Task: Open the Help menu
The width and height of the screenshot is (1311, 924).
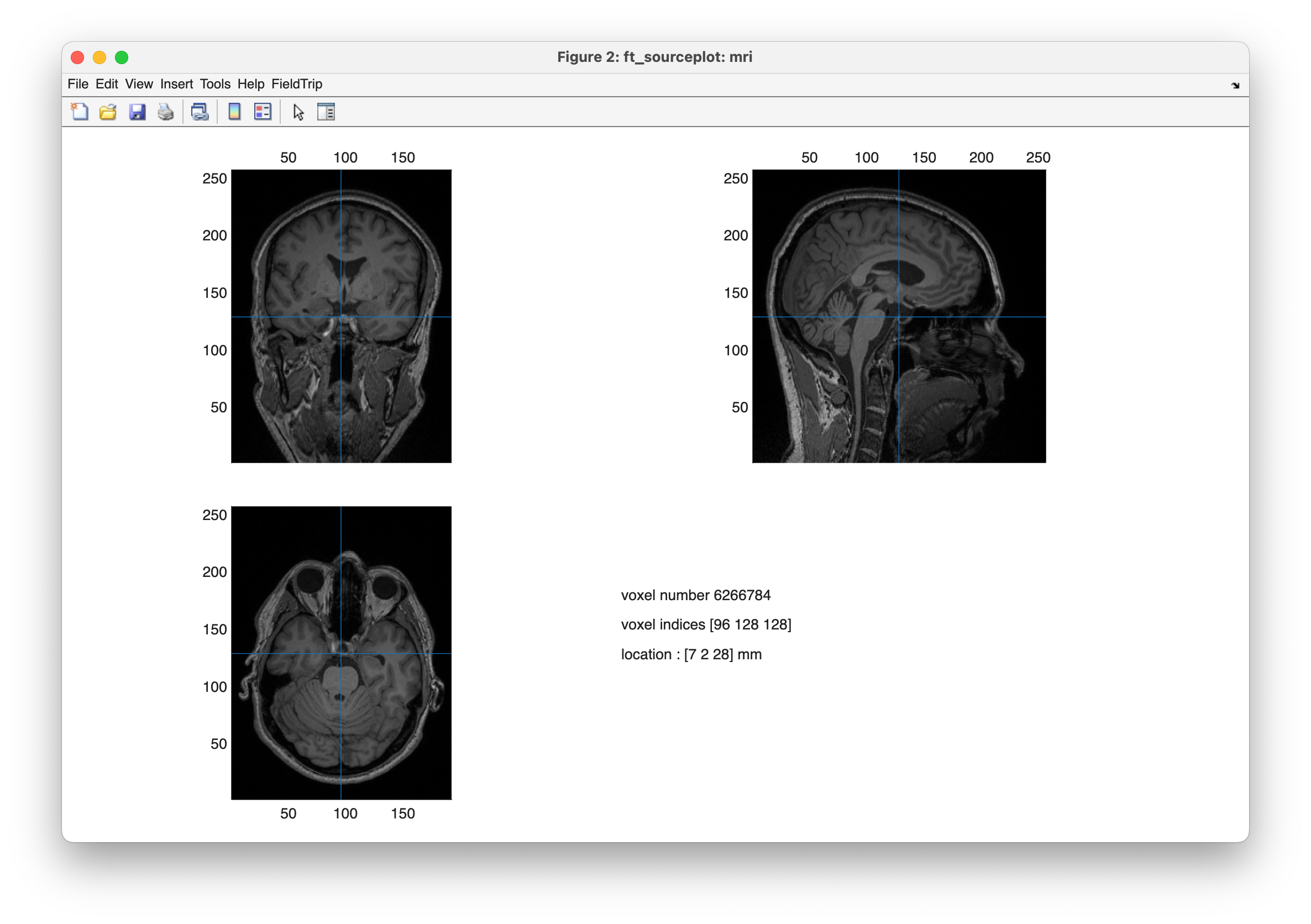Action: (x=251, y=84)
